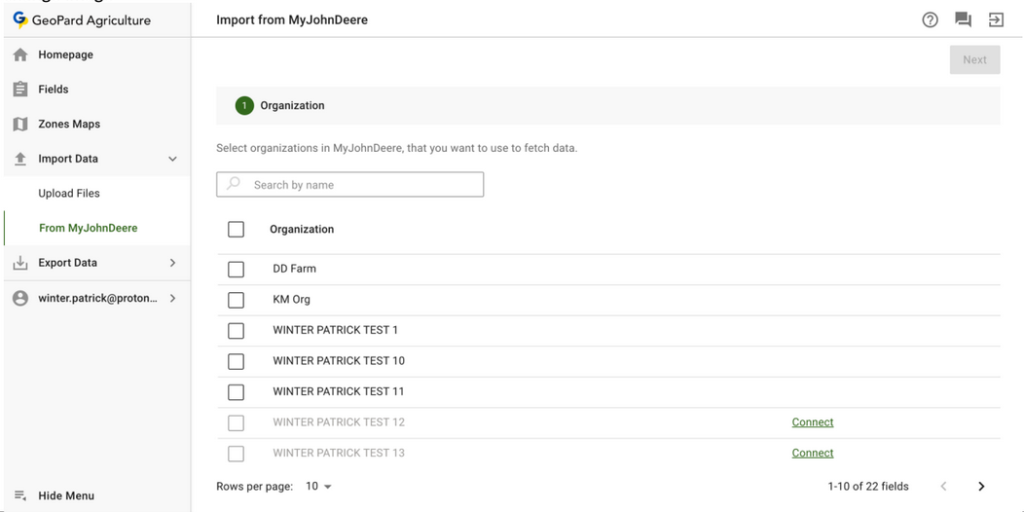1024x512 pixels.
Task: Open the Rows per page dropdown
Action: coord(318,486)
